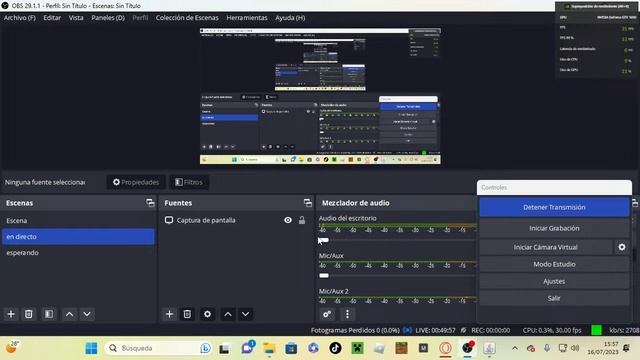Start the virtual camera
The image size is (640, 360).
546,247
